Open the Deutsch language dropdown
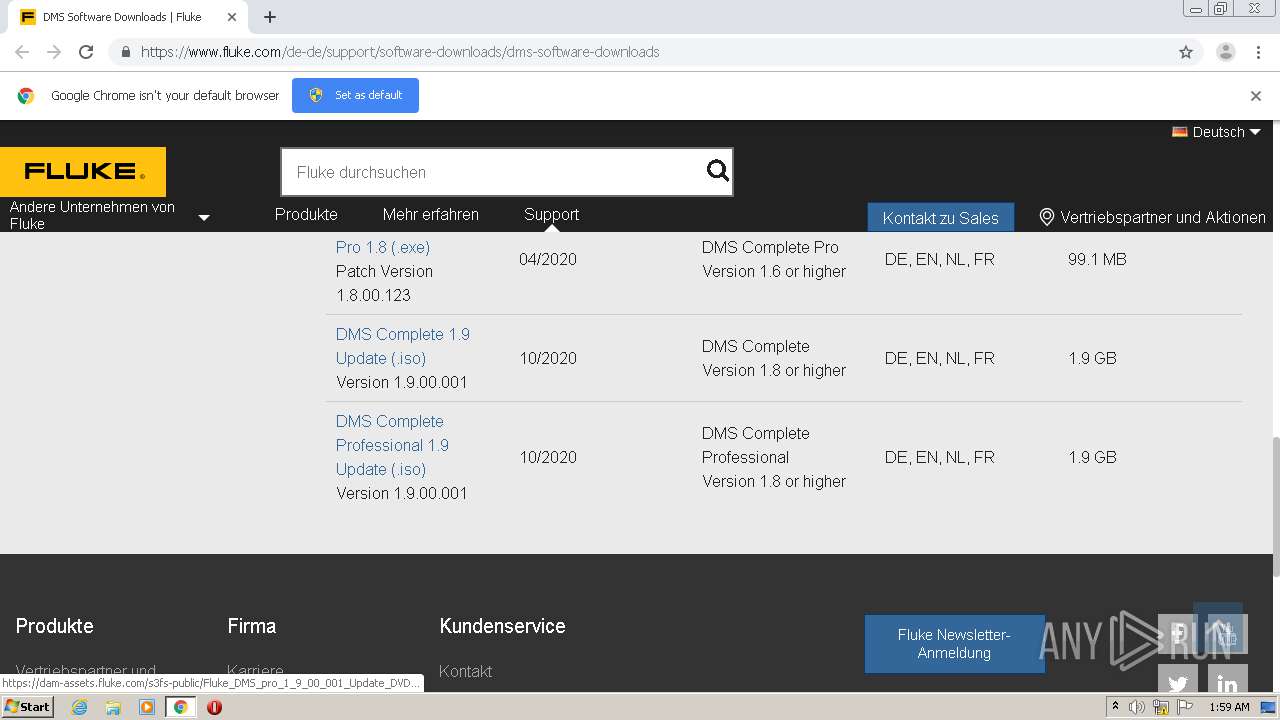This screenshot has width=1280, height=720. pyautogui.click(x=1216, y=132)
